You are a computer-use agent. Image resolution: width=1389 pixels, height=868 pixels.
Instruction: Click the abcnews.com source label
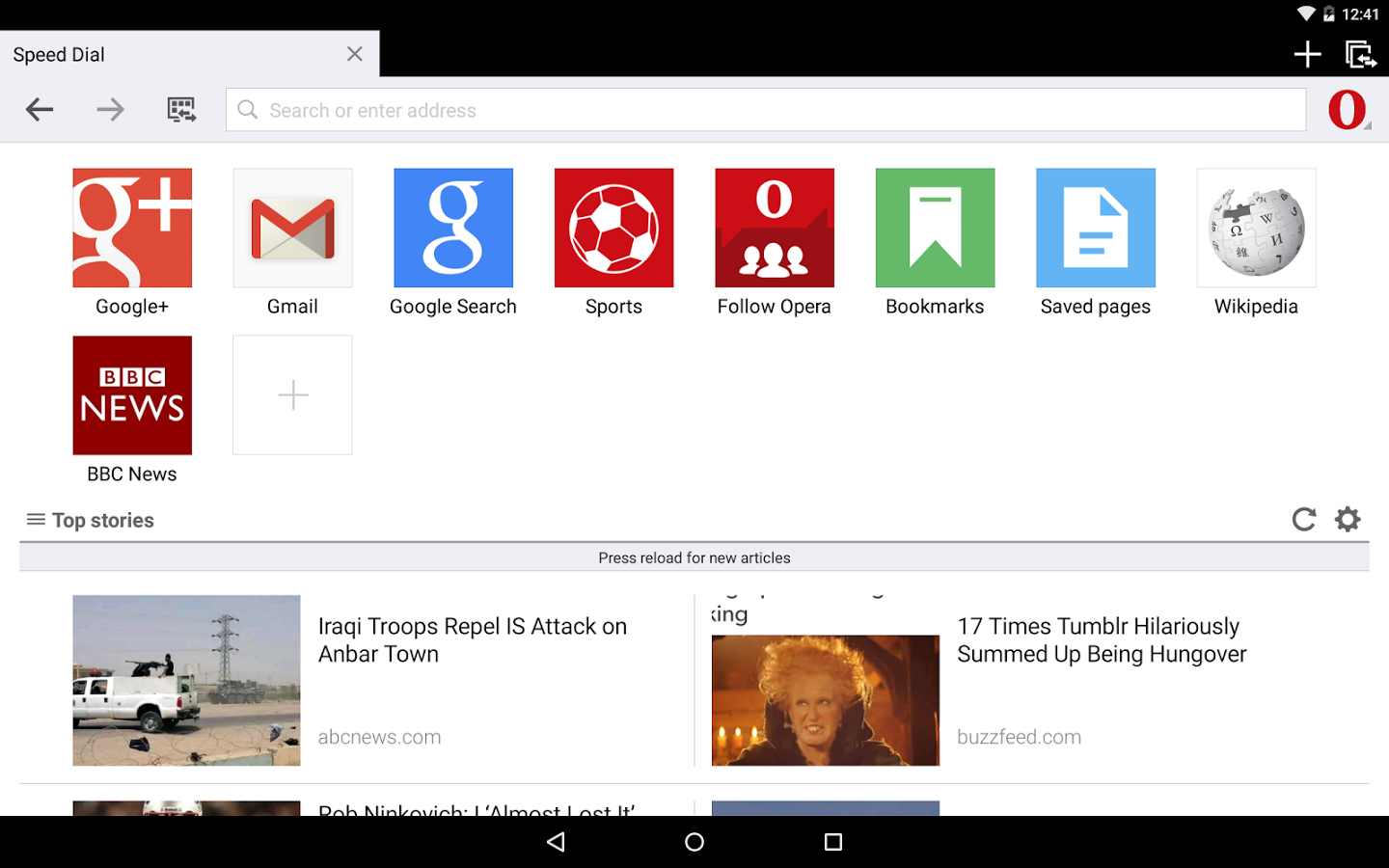point(379,737)
